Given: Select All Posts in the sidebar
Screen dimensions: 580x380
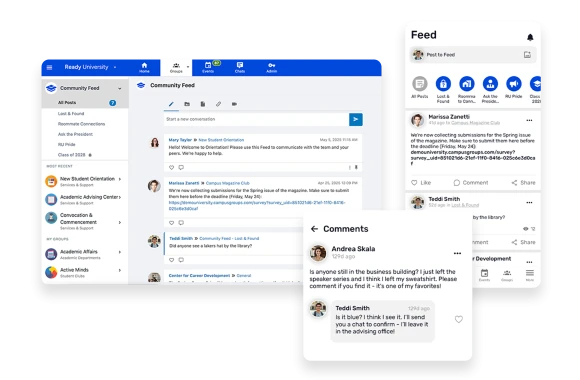Looking at the screenshot, I should tap(67, 102).
